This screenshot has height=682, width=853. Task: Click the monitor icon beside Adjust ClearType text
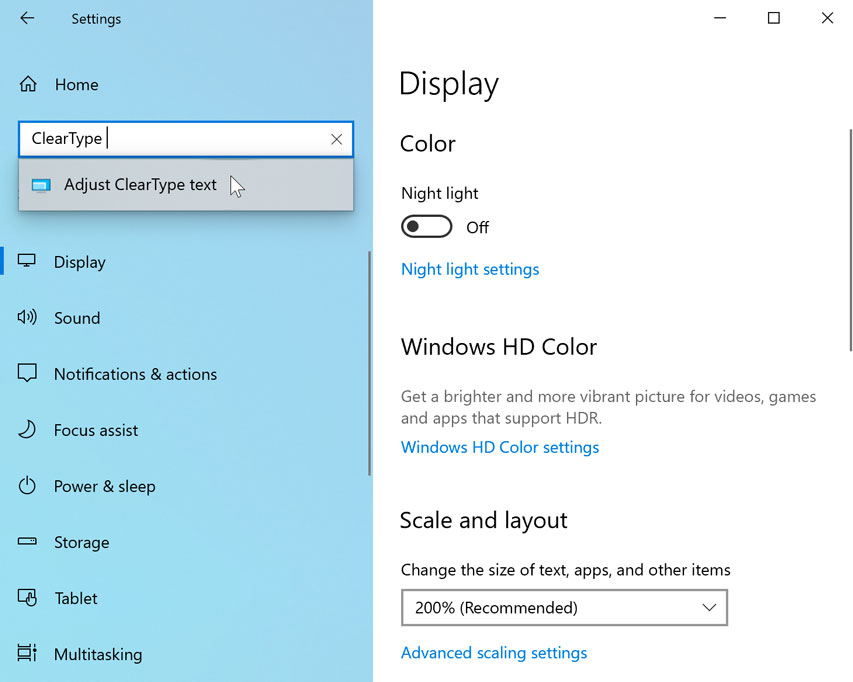[39, 184]
